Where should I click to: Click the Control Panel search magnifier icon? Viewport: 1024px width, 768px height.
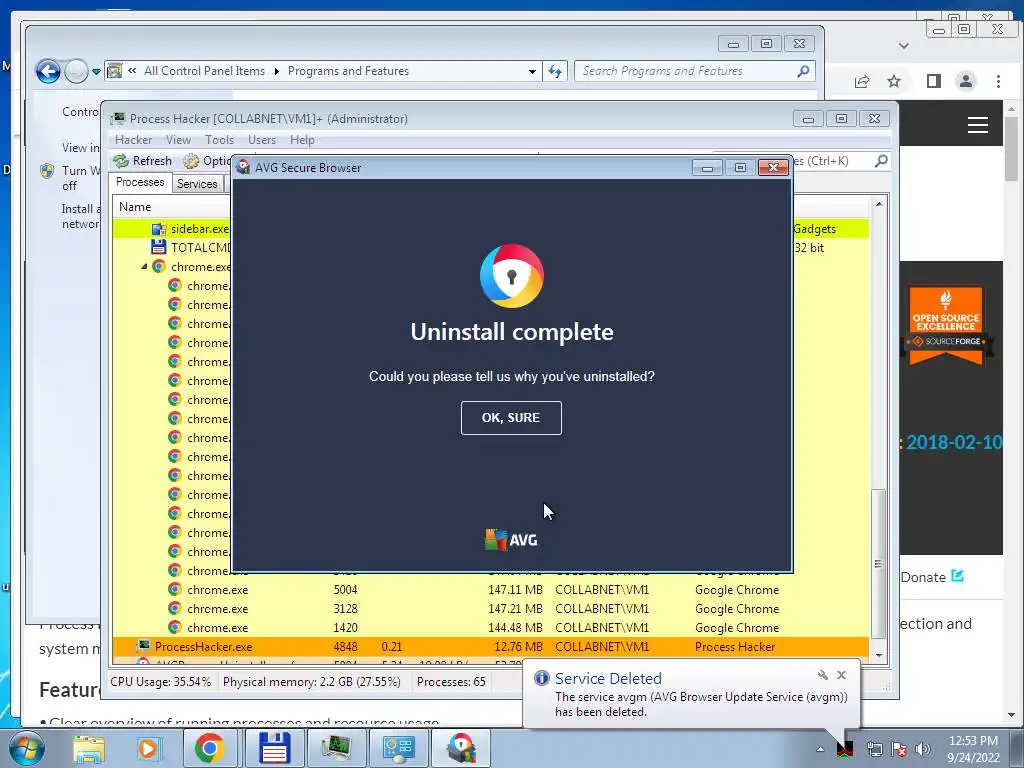coord(803,71)
